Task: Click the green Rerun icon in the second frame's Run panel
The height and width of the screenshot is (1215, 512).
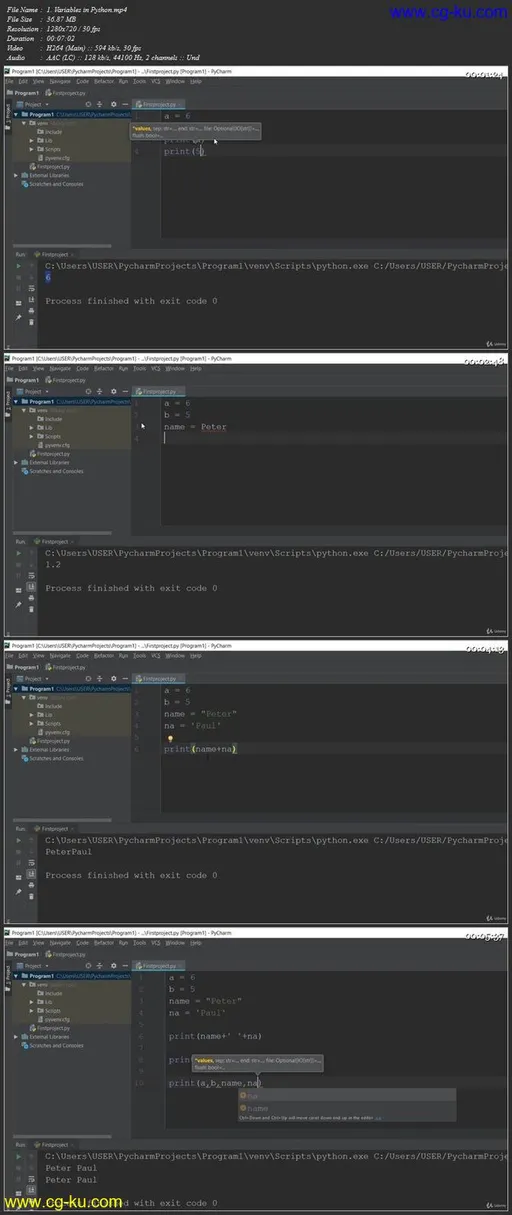Action: pyautogui.click(x=18, y=554)
